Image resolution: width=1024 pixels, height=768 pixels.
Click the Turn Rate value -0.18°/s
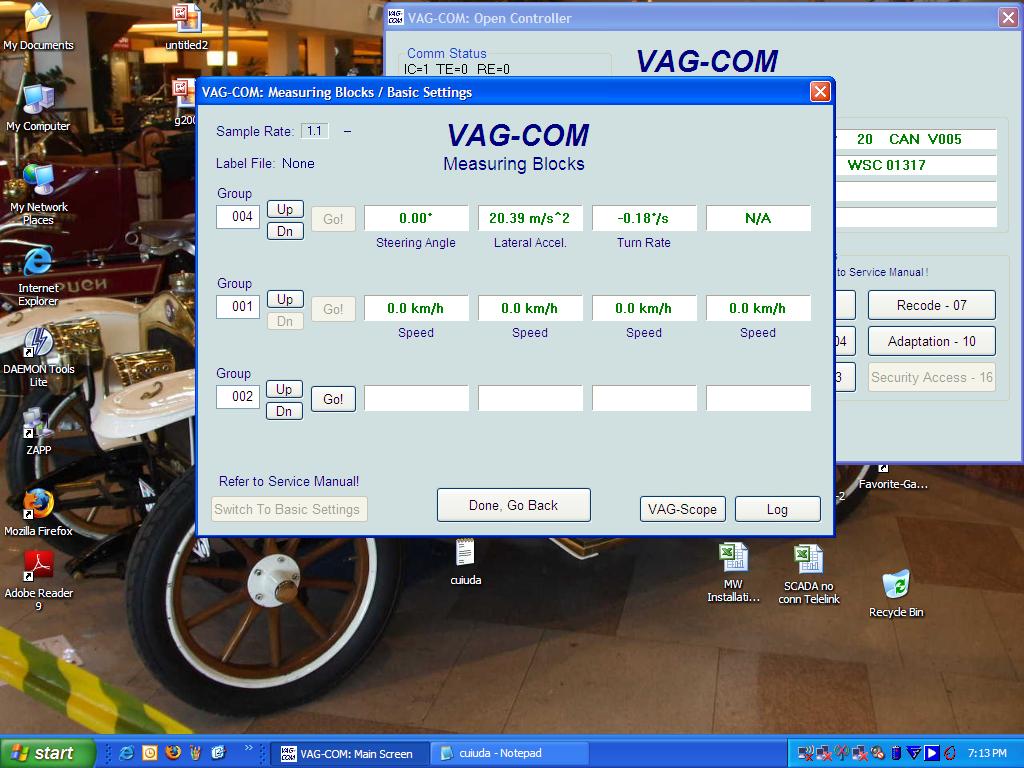click(x=644, y=218)
